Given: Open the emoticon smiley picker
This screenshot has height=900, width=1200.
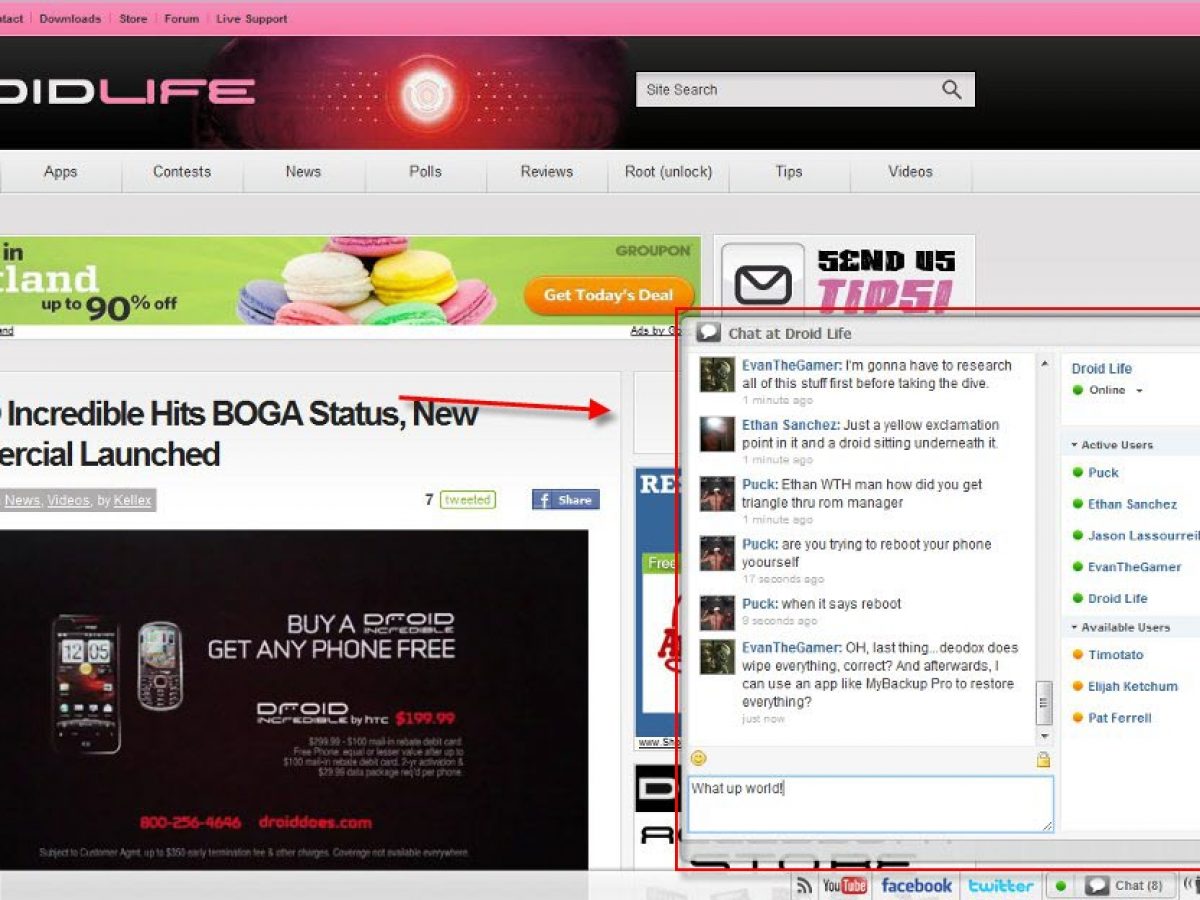Looking at the screenshot, I should [699, 758].
